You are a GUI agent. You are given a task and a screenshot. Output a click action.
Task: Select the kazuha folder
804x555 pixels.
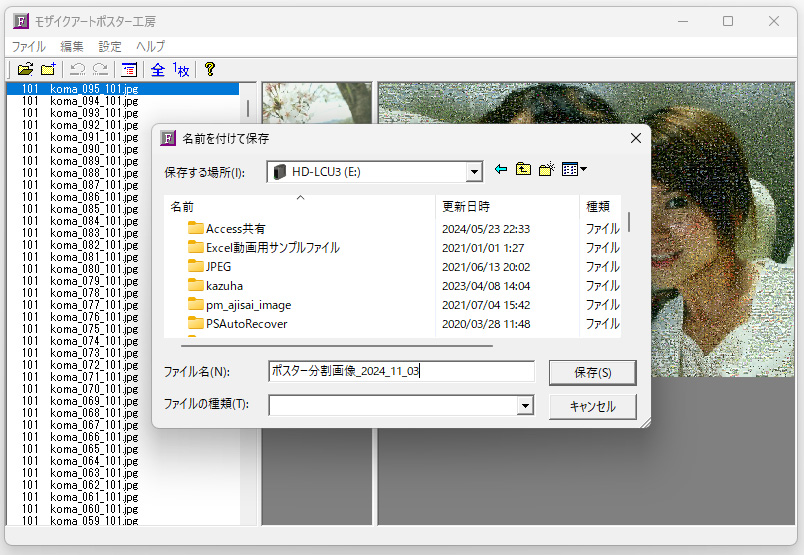click(215, 286)
